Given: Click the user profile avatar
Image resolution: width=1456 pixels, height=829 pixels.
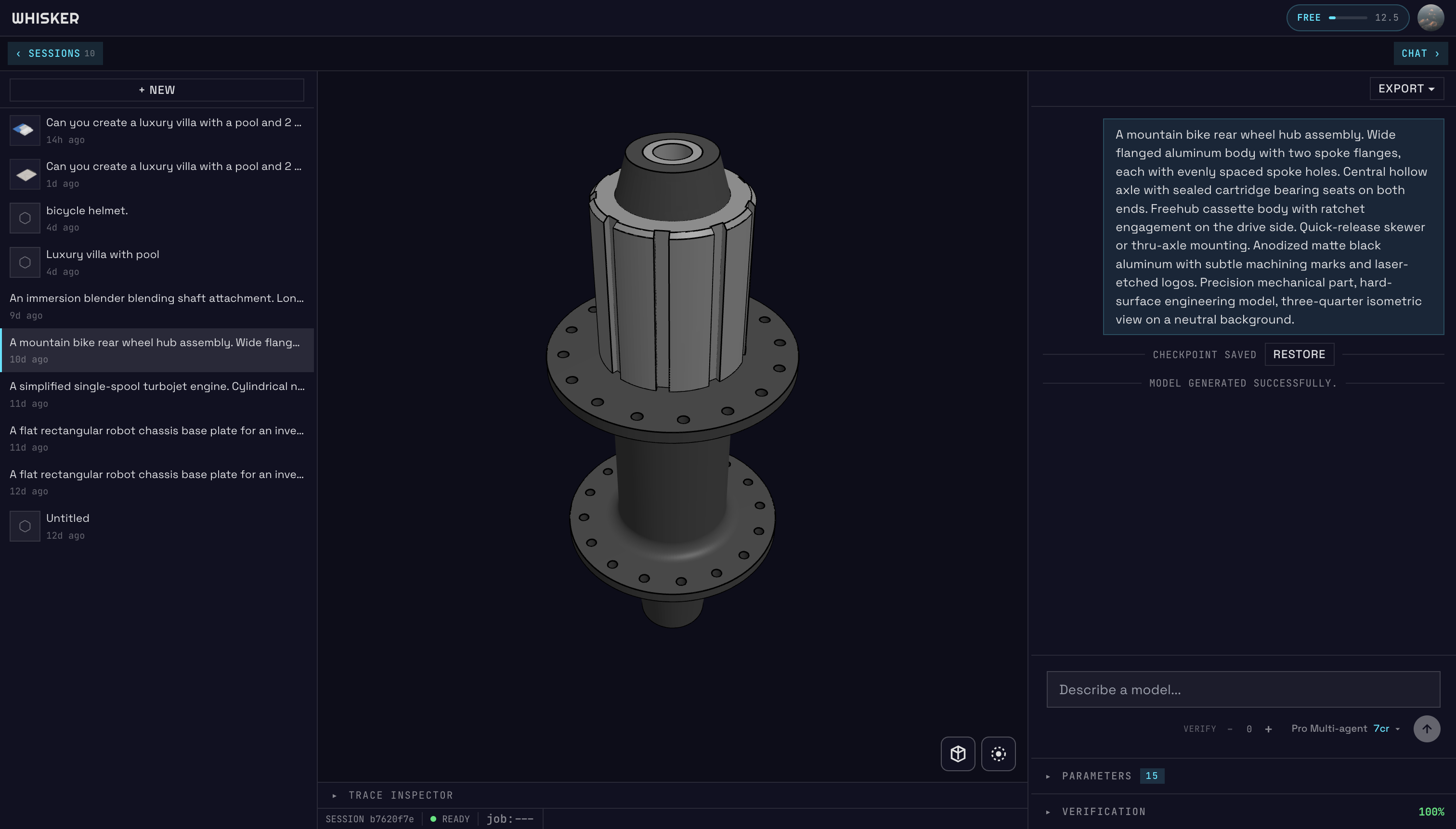Looking at the screenshot, I should point(1432,18).
